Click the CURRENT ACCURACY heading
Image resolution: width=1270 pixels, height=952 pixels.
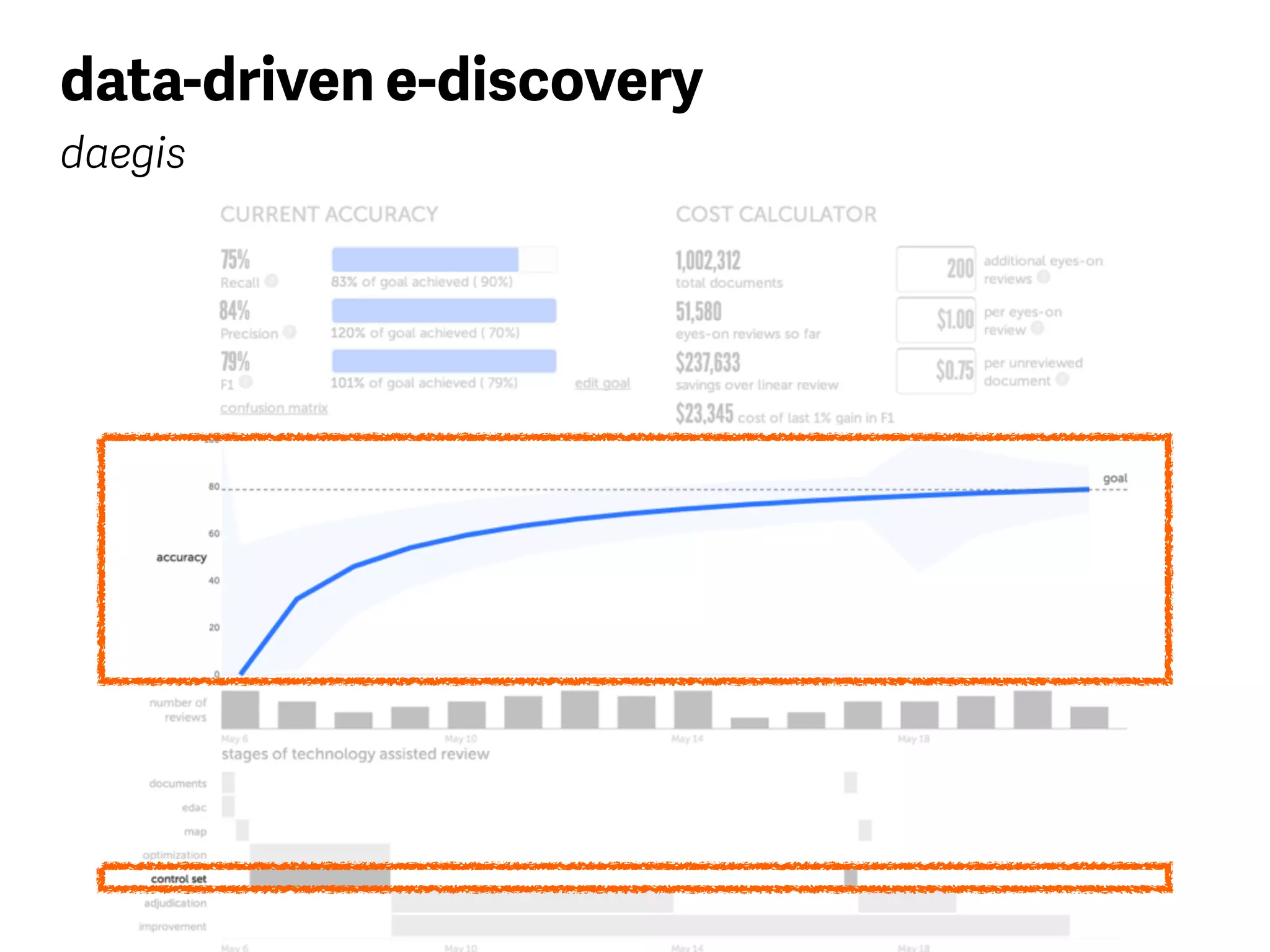(329, 214)
